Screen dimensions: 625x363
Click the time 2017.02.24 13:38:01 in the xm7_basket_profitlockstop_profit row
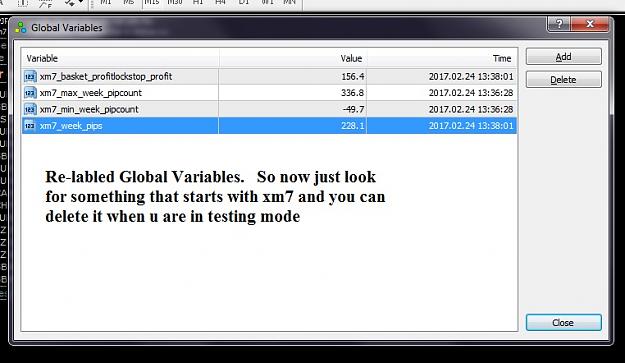click(471, 76)
